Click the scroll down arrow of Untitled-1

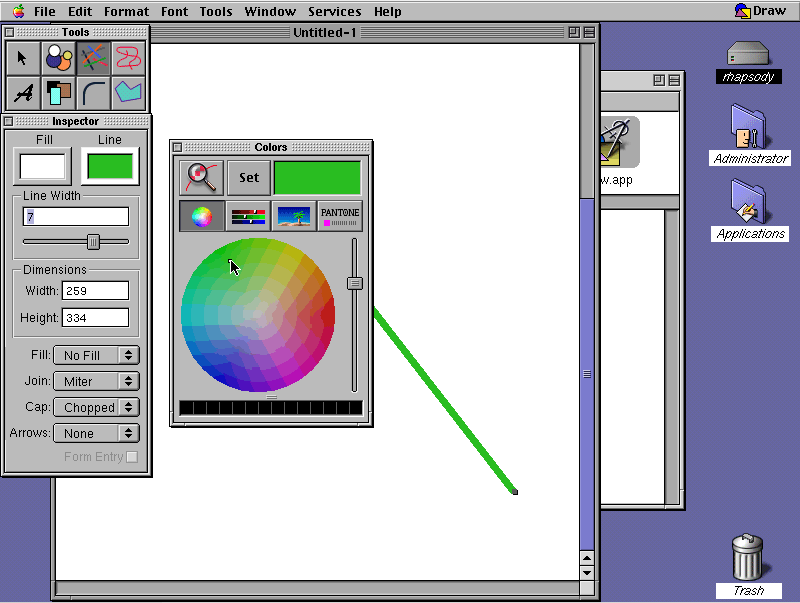[x=587, y=572]
